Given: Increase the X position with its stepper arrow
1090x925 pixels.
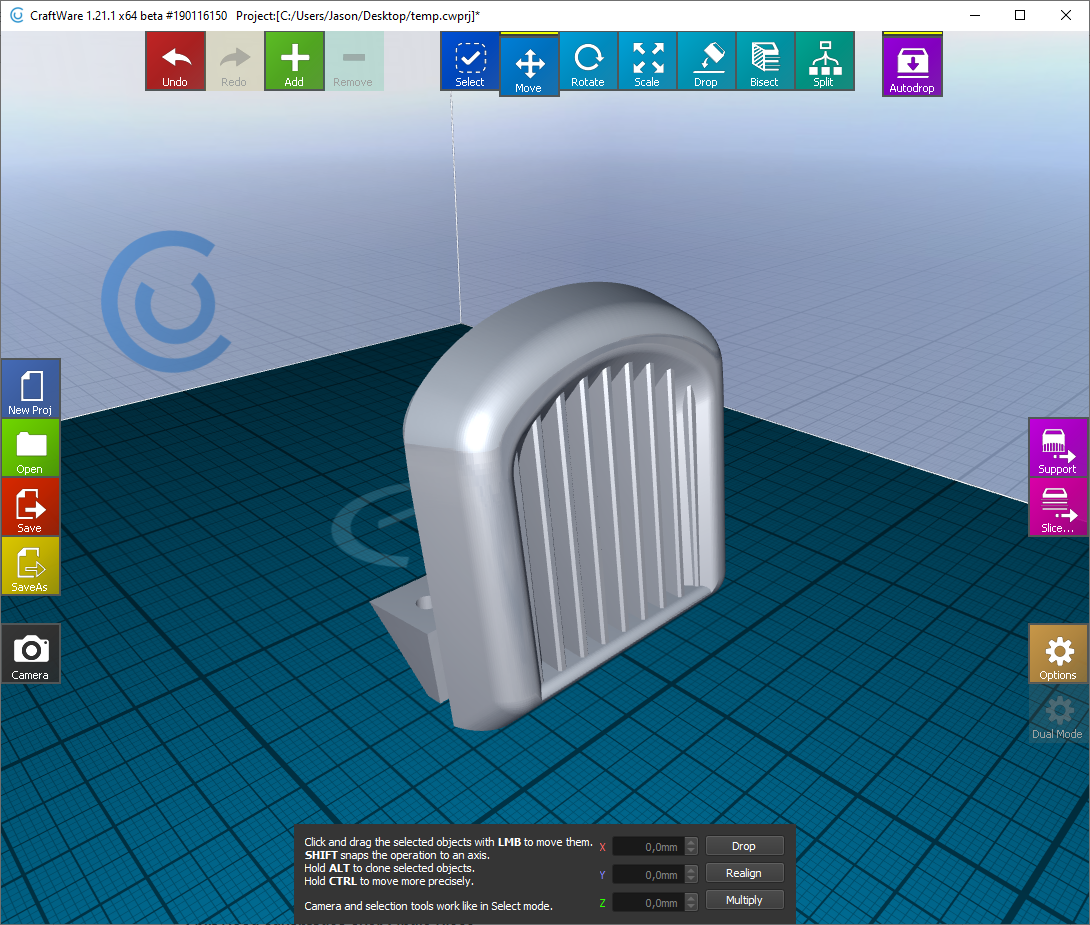Looking at the screenshot, I should 690,841.
